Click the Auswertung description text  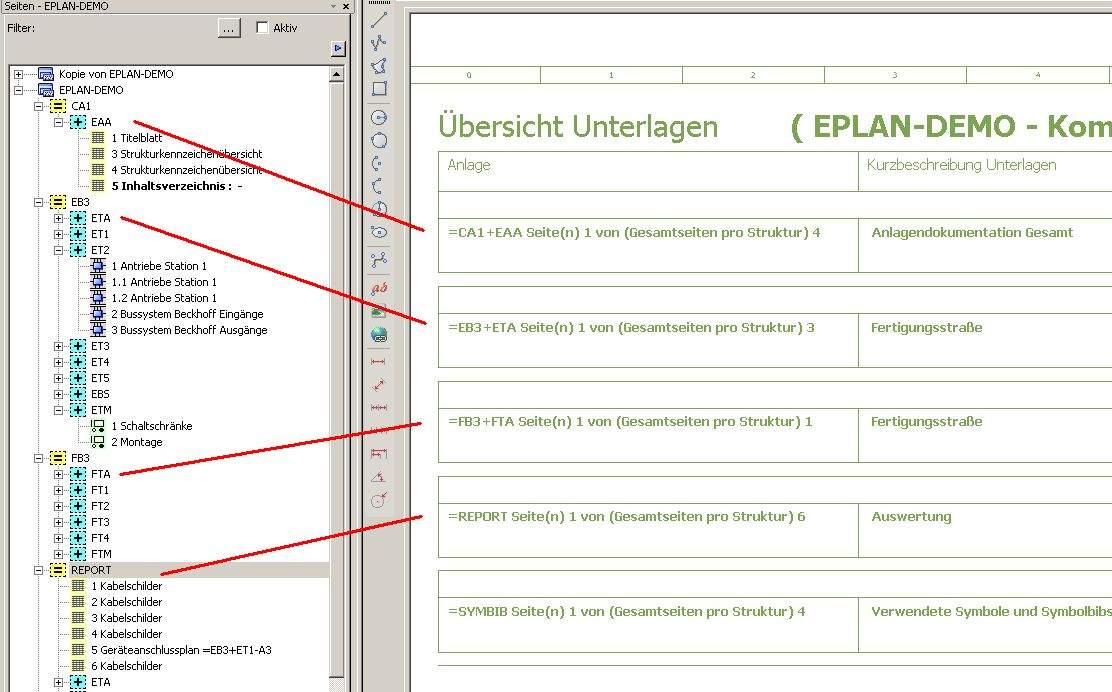(911, 517)
